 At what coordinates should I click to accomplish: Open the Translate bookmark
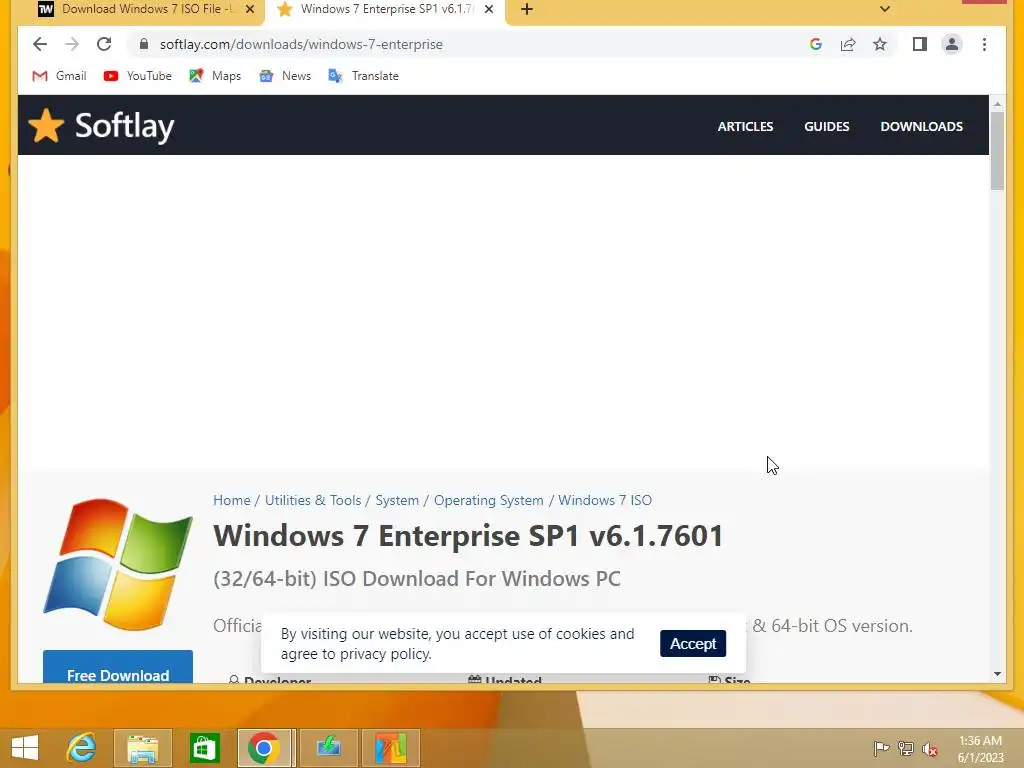tap(364, 76)
